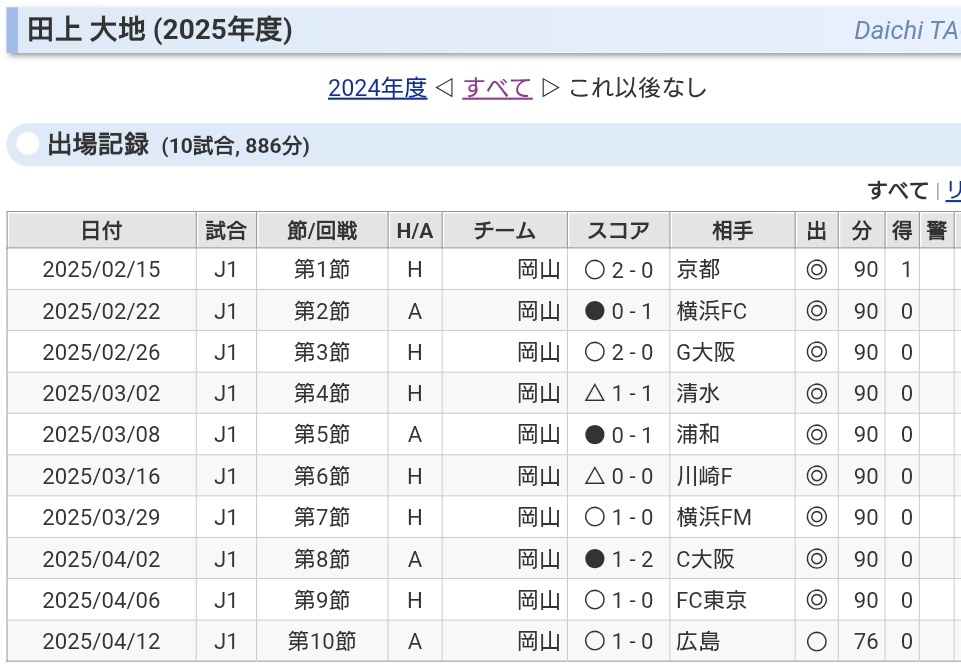Click the 分 column header
Image resolution: width=961 pixels, height=666 pixels.
click(x=862, y=230)
